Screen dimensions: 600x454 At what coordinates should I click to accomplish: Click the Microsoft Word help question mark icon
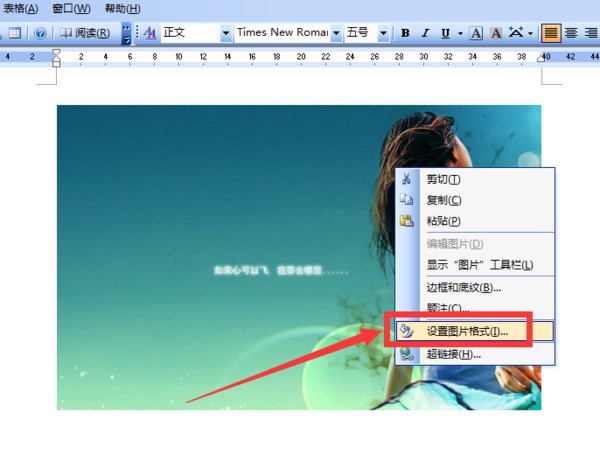(41, 33)
